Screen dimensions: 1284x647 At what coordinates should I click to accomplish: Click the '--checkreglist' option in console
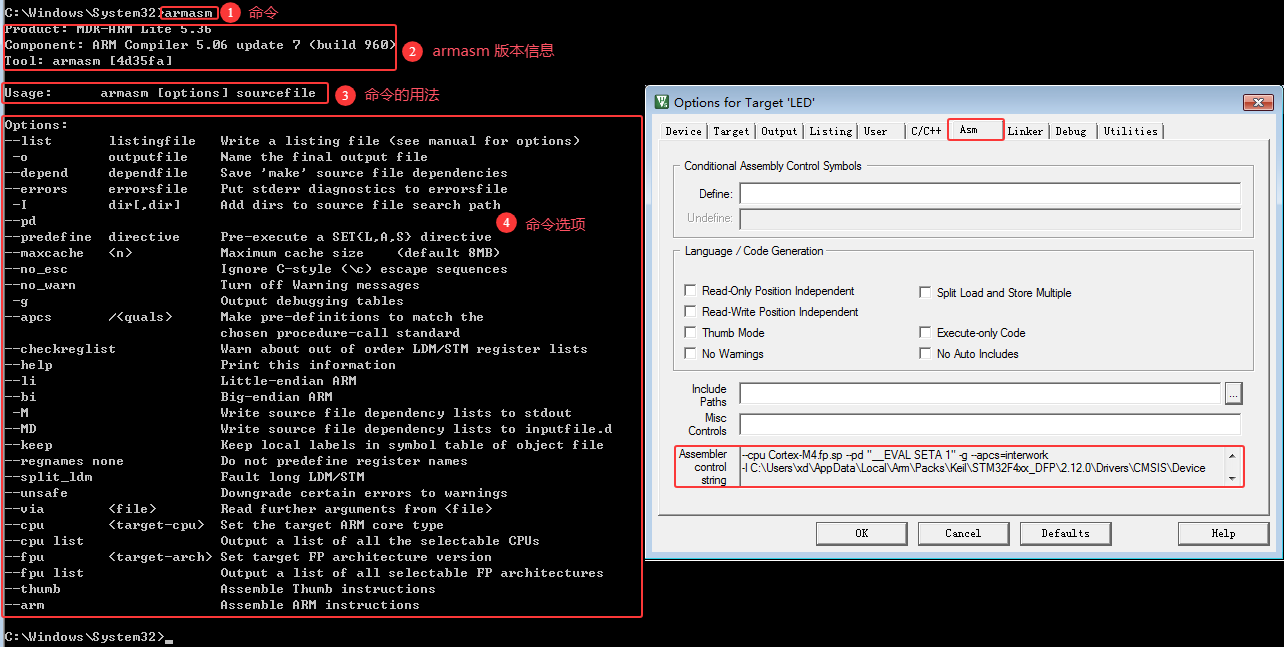60,349
